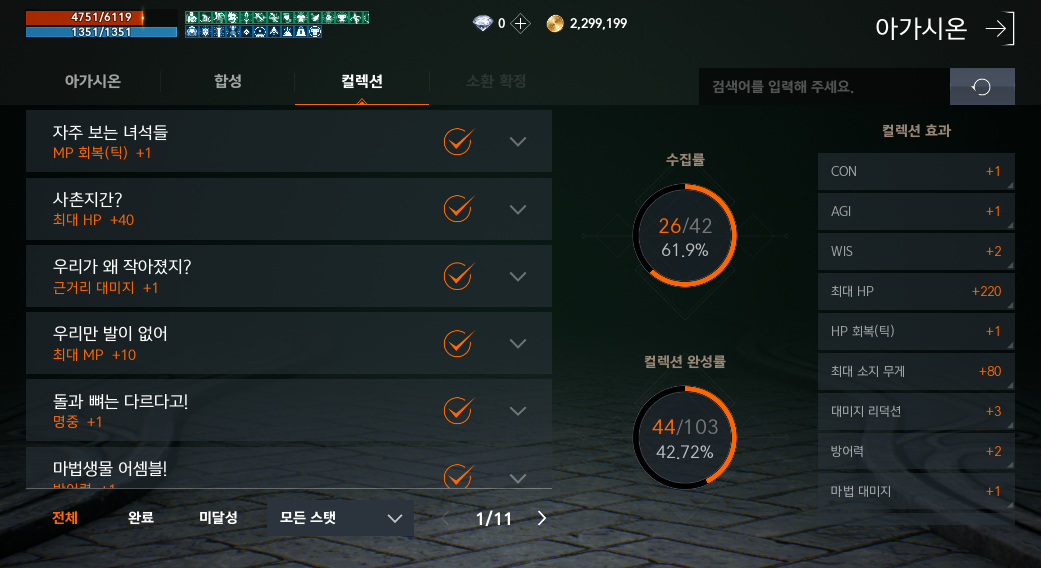Expand the 돌과 뼈는 다르다고! entry
Screen dimensions: 1041x568
(518, 411)
